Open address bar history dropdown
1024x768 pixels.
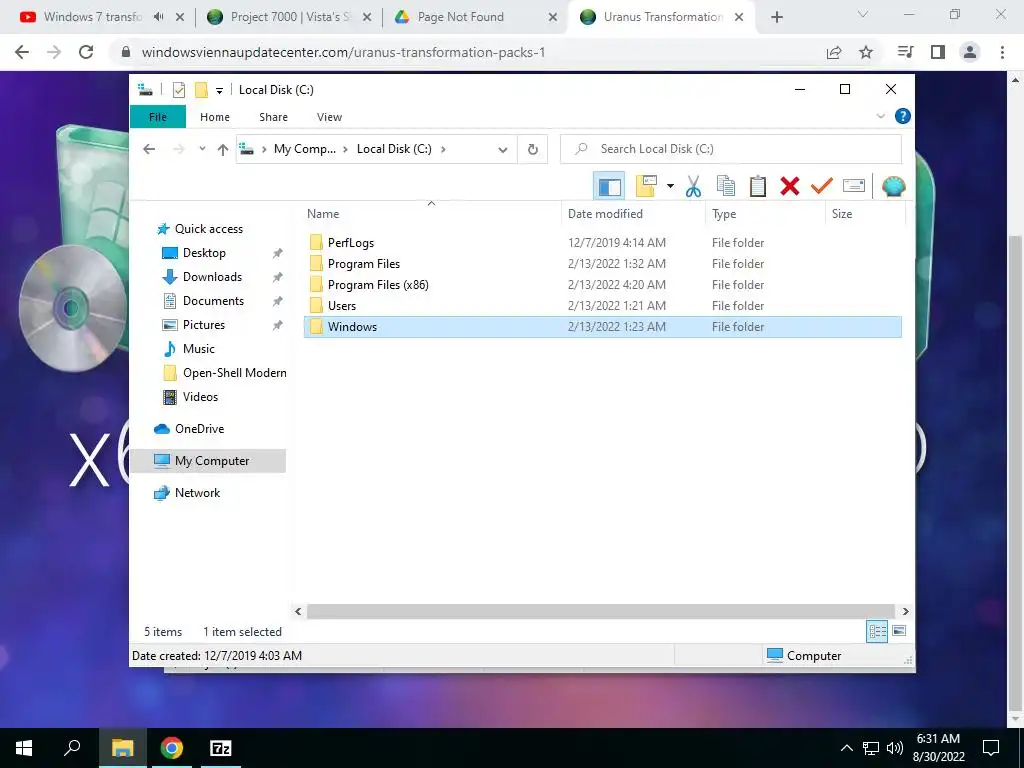tap(502, 150)
